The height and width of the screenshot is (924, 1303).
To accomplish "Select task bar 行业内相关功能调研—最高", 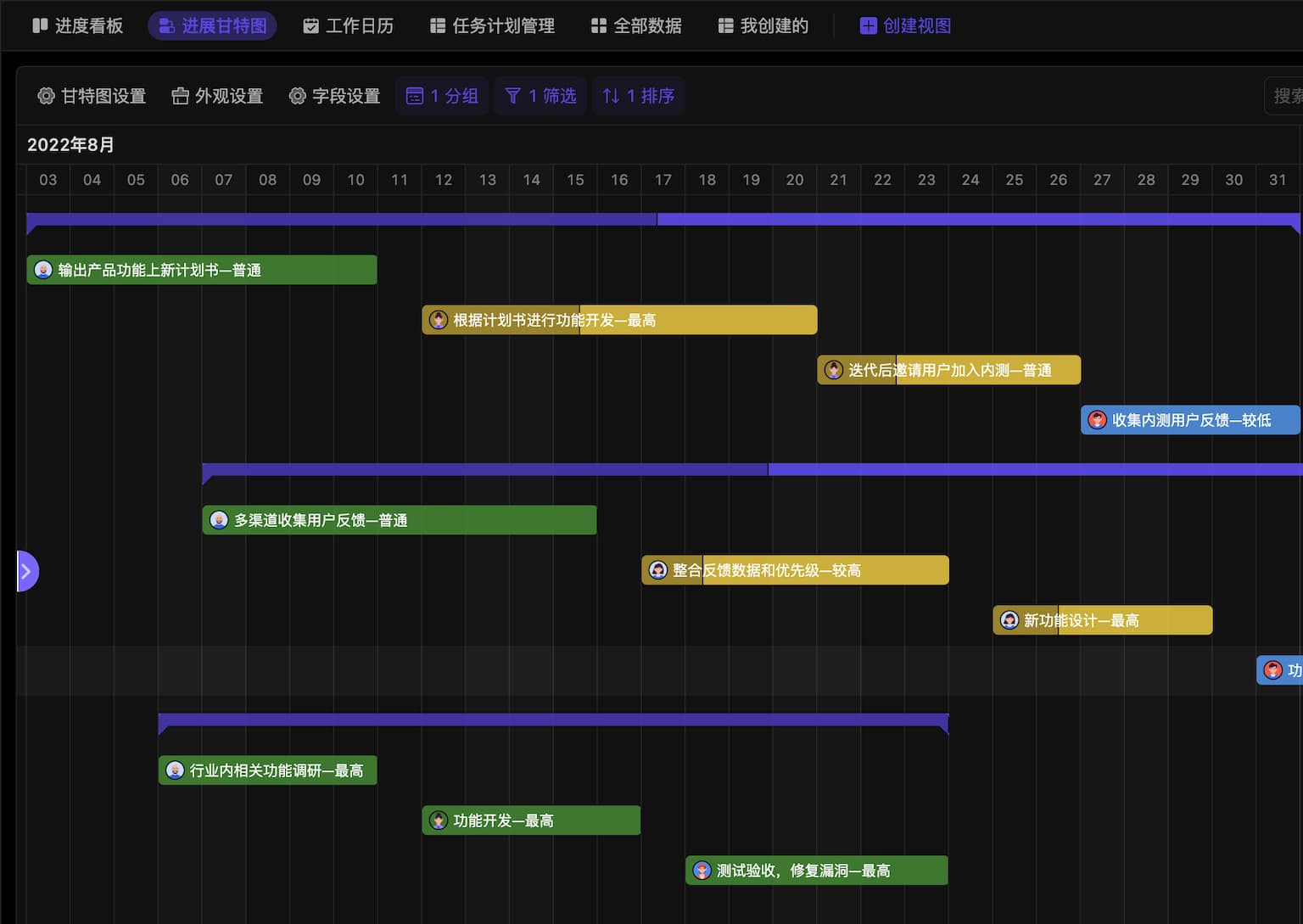I will pyautogui.click(x=267, y=770).
